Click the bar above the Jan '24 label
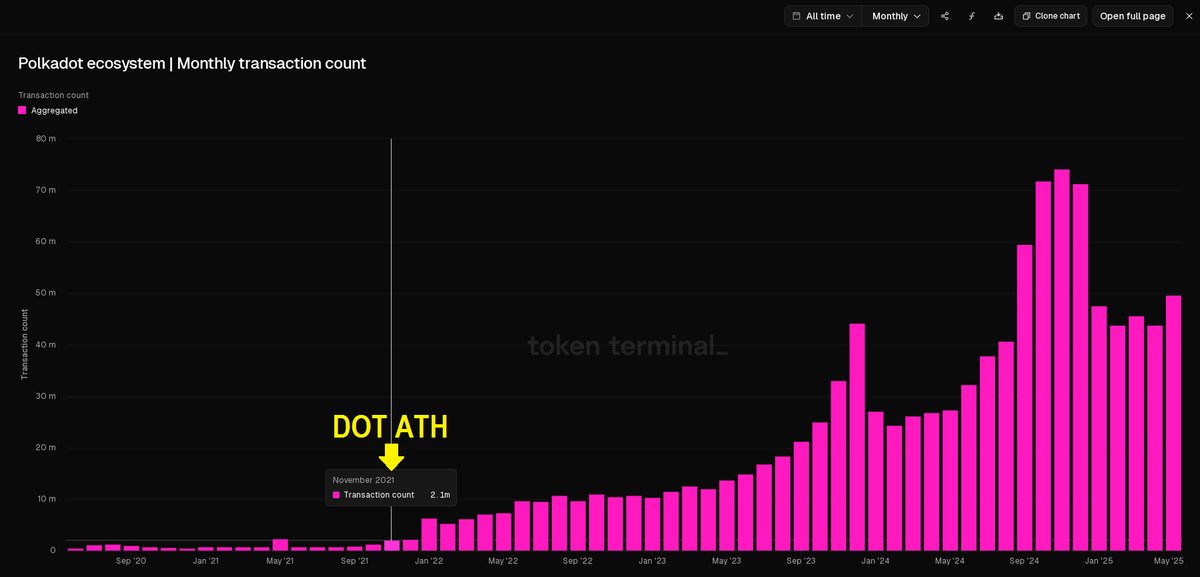This screenshot has width=1200, height=577. tap(876, 481)
